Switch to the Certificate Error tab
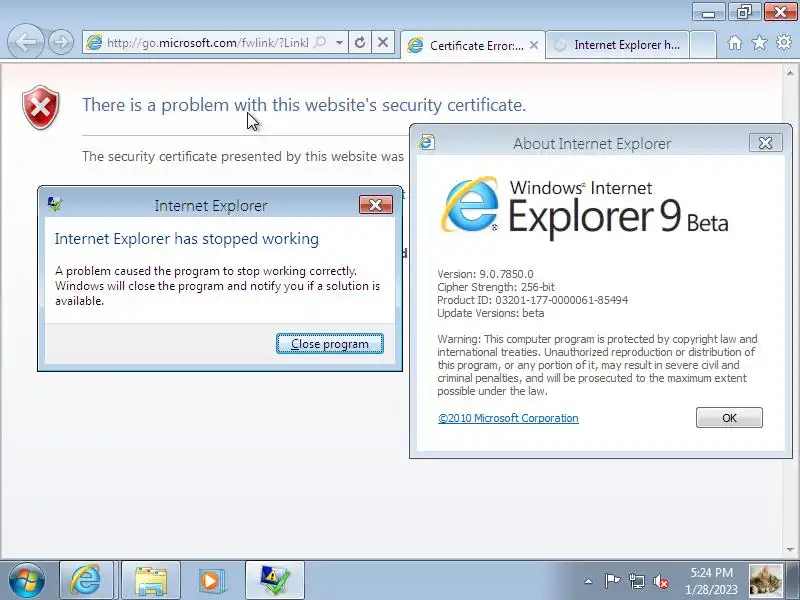800x600 pixels. tap(472, 45)
